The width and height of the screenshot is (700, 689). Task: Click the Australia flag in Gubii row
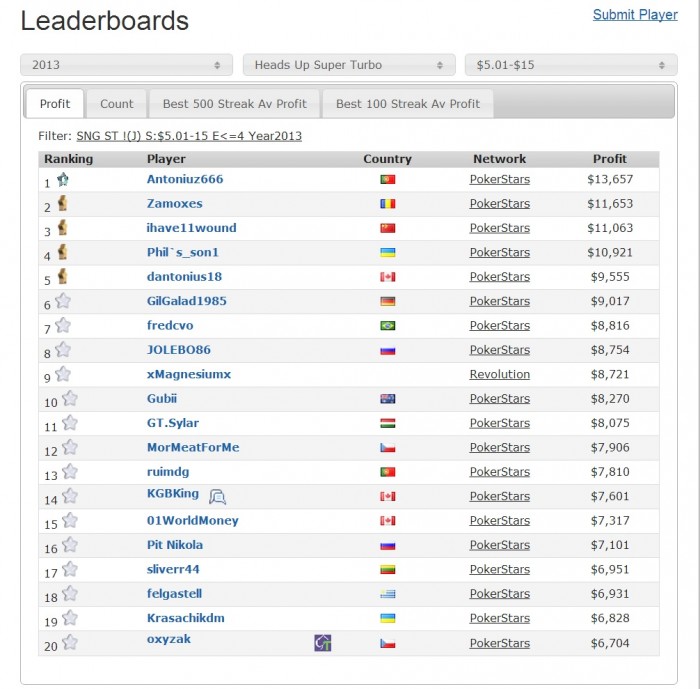click(x=388, y=399)
